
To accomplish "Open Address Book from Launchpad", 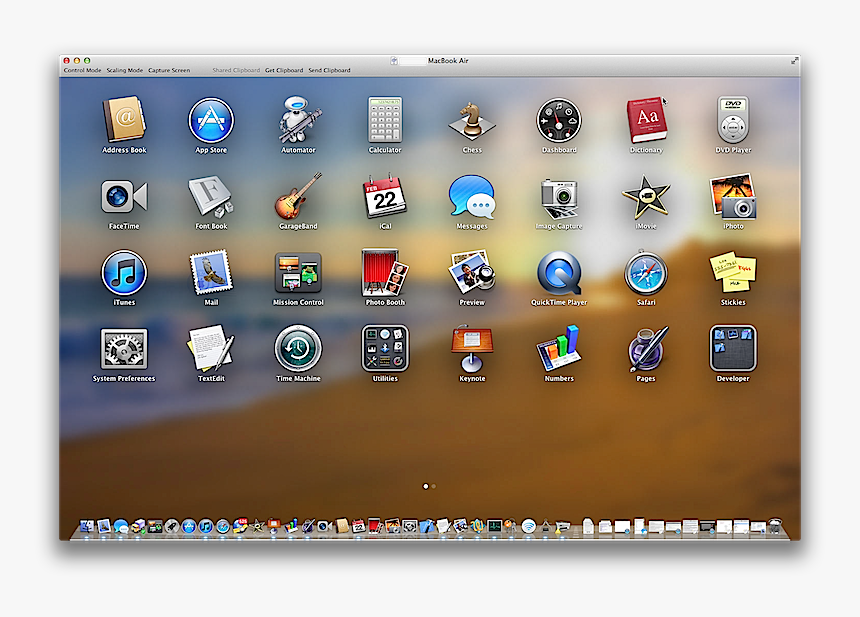I will [x=125, y=120].
